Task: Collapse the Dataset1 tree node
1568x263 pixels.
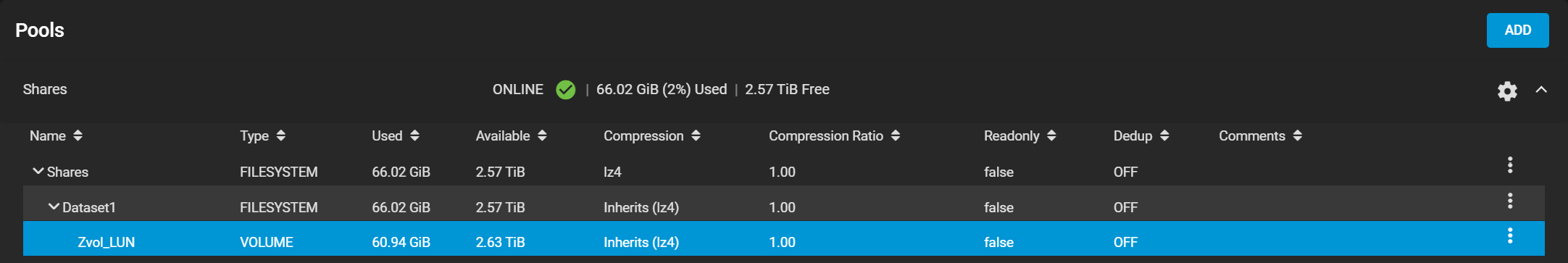Action: tap(54, 206)
